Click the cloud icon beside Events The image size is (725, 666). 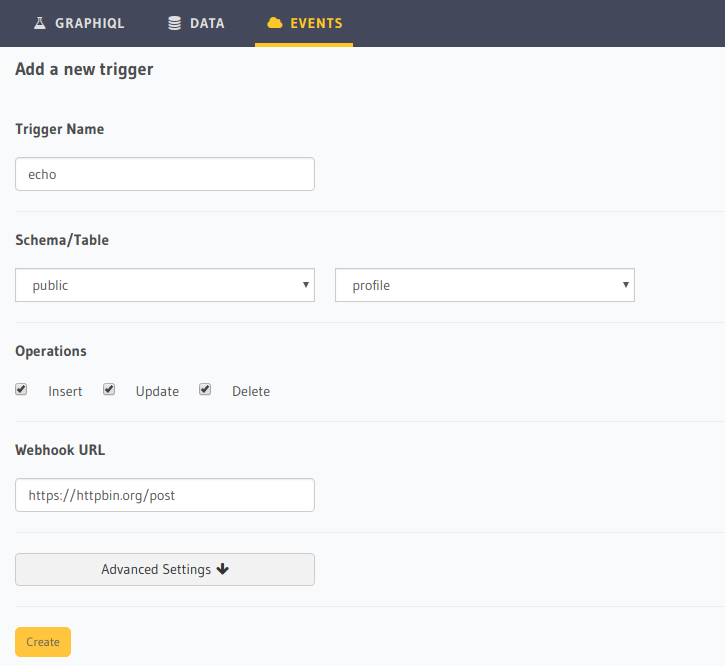(275, 23)
